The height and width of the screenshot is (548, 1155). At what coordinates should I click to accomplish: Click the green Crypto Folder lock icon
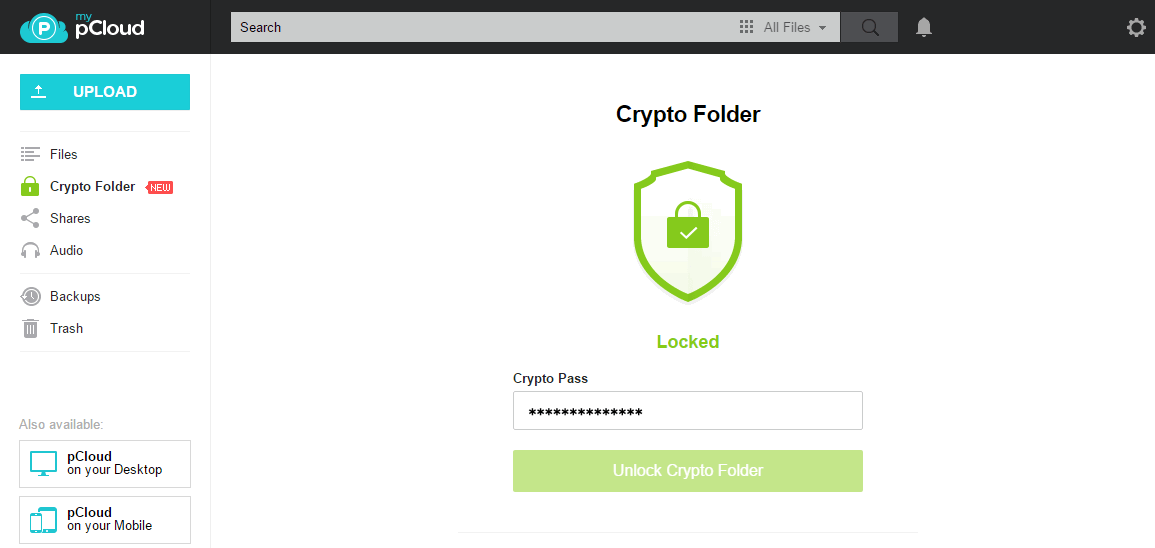[x=29, y=186]
